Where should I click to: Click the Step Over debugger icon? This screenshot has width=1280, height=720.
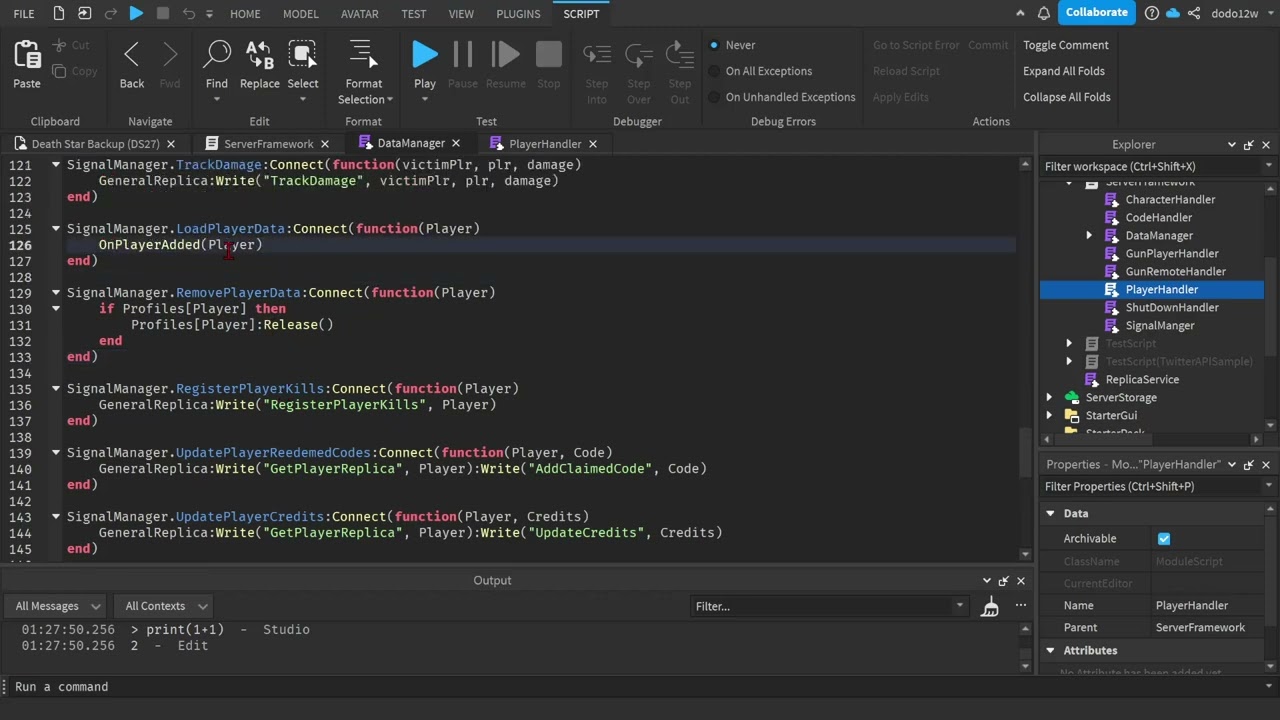click(639, 56)
